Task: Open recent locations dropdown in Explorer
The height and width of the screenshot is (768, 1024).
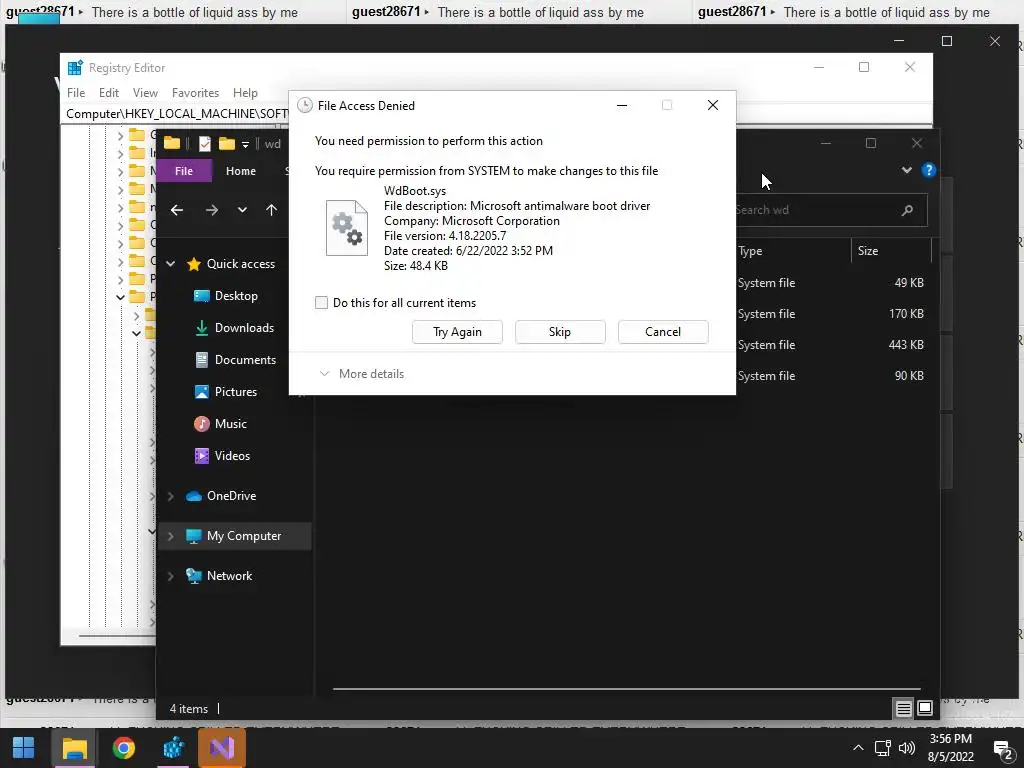Action: pyautogui.click(x=242, y=210)
